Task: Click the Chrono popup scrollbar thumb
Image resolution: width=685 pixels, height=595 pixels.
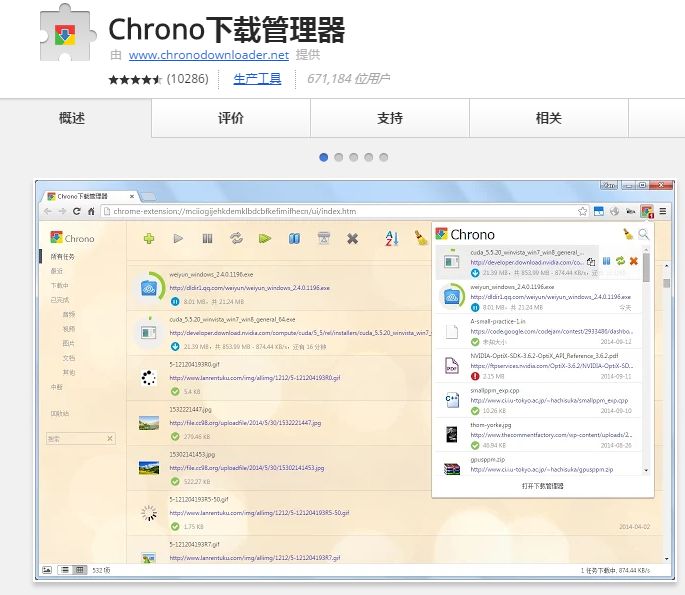Action: (x=646, y=267)
